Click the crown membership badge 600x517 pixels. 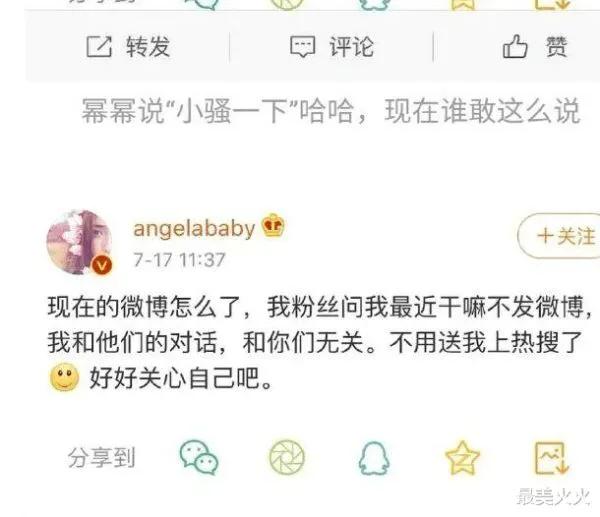[273, 225]
